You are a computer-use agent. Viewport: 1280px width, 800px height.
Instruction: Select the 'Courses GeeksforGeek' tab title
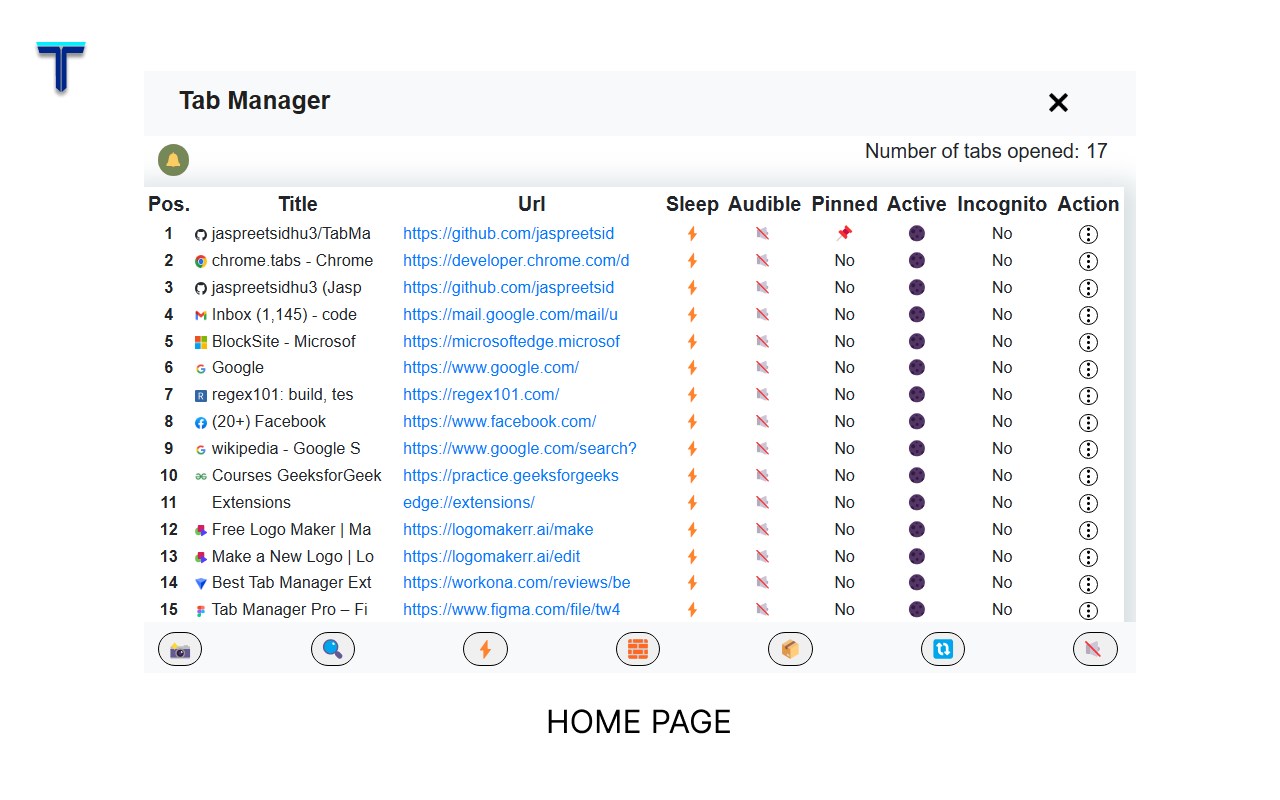pyautogui.click(x=297, y=475)
